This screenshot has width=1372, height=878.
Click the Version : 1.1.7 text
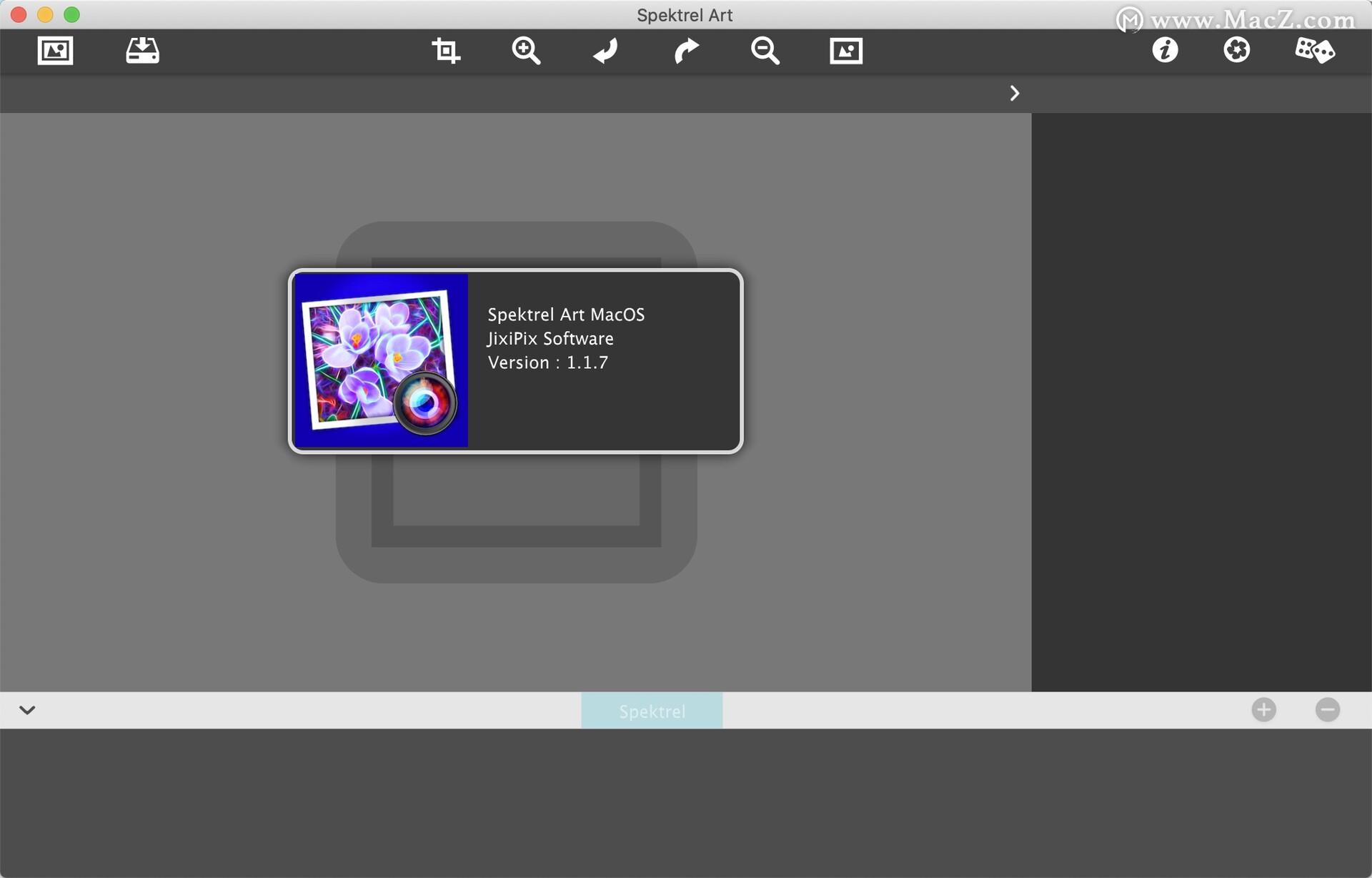548,362
